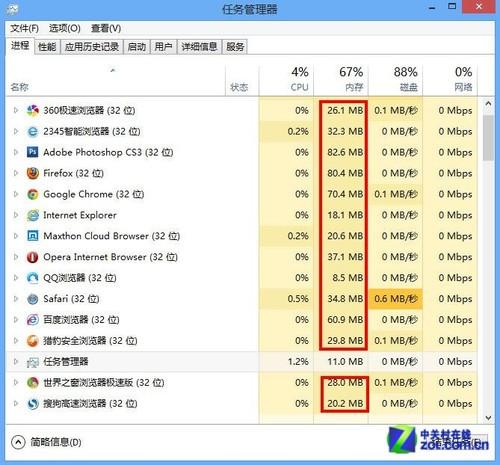
Task: Sort by the CPU column header
Action: tap(286, 80)
